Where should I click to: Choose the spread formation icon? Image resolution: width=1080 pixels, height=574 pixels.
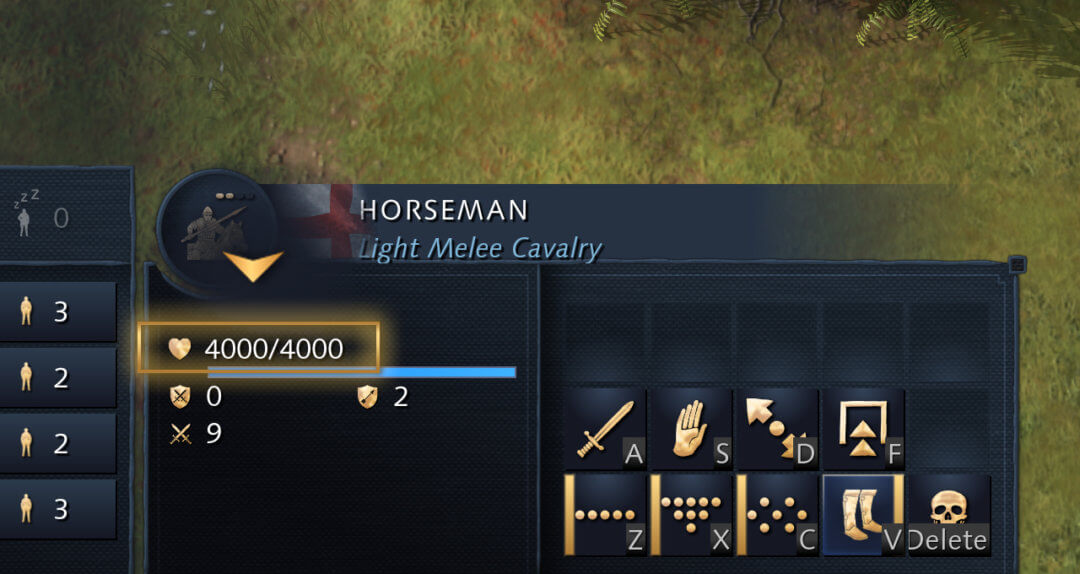click(x=777, y=515)
